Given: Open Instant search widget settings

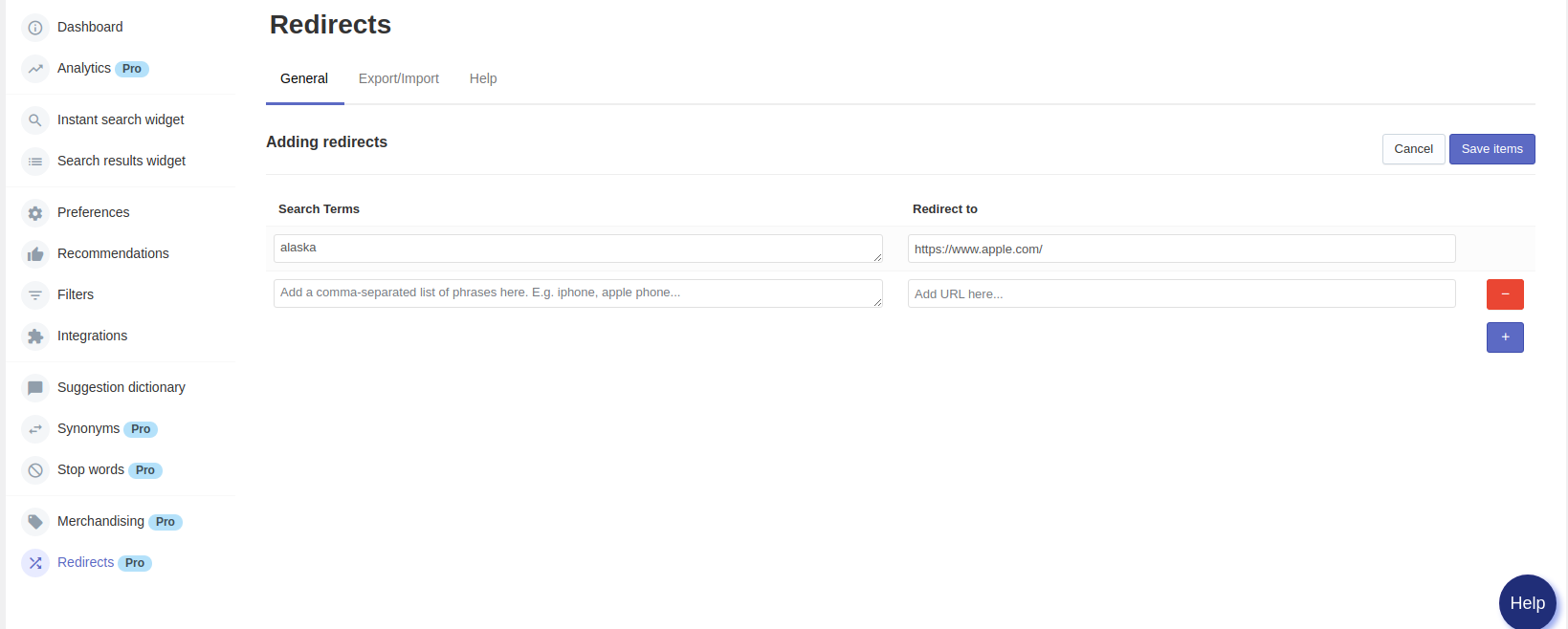Looking at the screenshot, I should (121, 119).
